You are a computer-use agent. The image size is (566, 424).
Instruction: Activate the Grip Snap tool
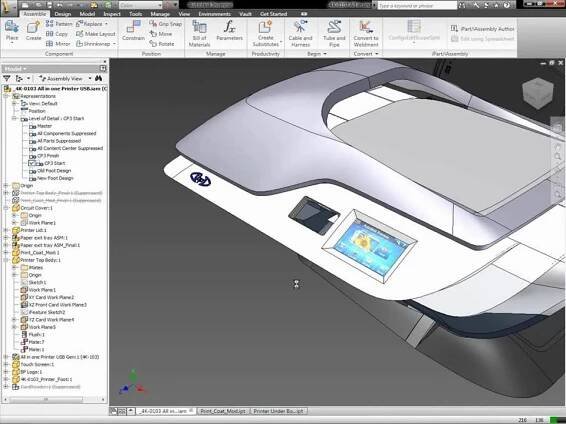click(166, 24)
